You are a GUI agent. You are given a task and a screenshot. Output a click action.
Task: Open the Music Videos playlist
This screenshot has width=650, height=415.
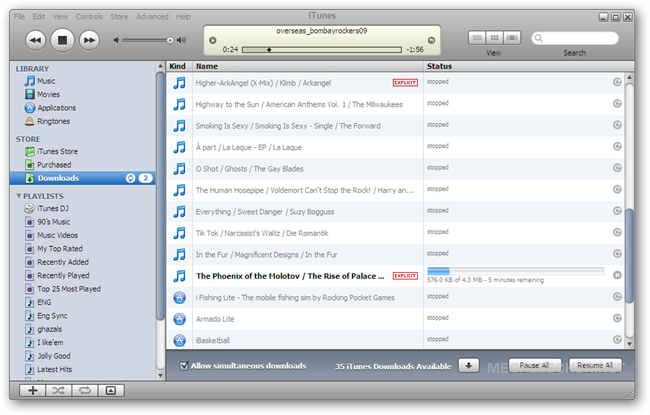(x=58, y=235)
